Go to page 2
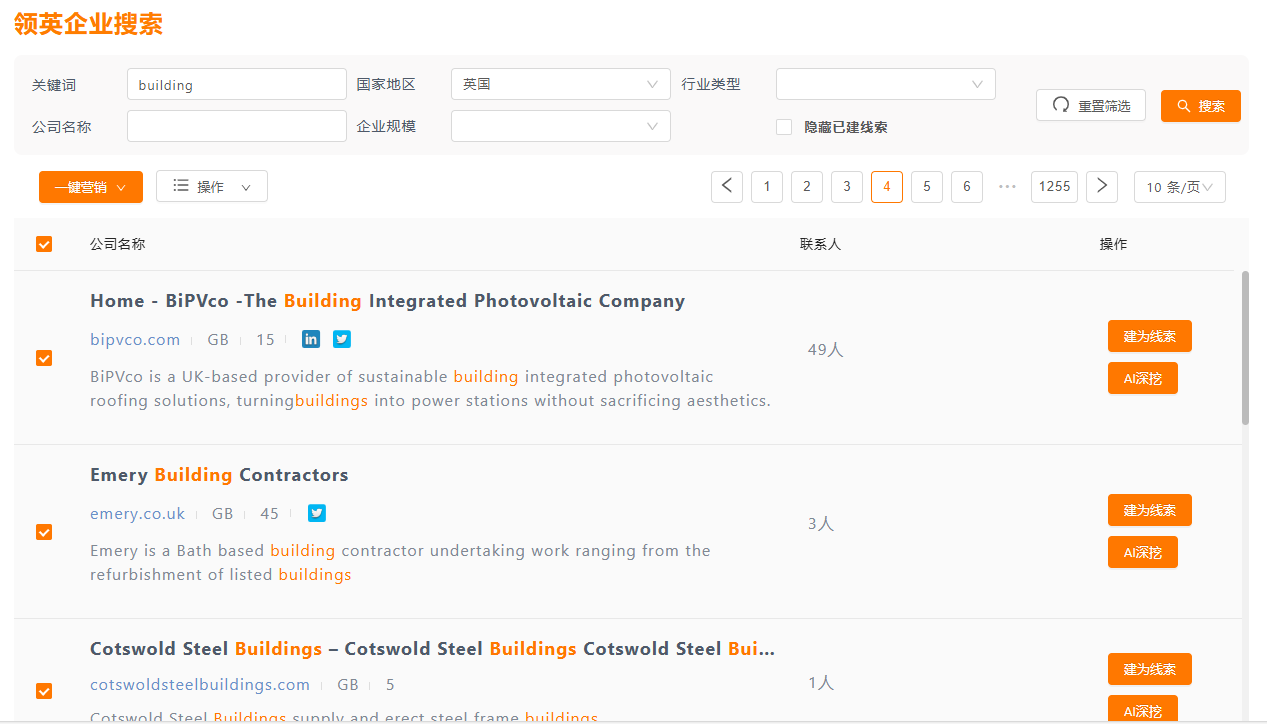1267x724 pixels. (x=807, y=187)
